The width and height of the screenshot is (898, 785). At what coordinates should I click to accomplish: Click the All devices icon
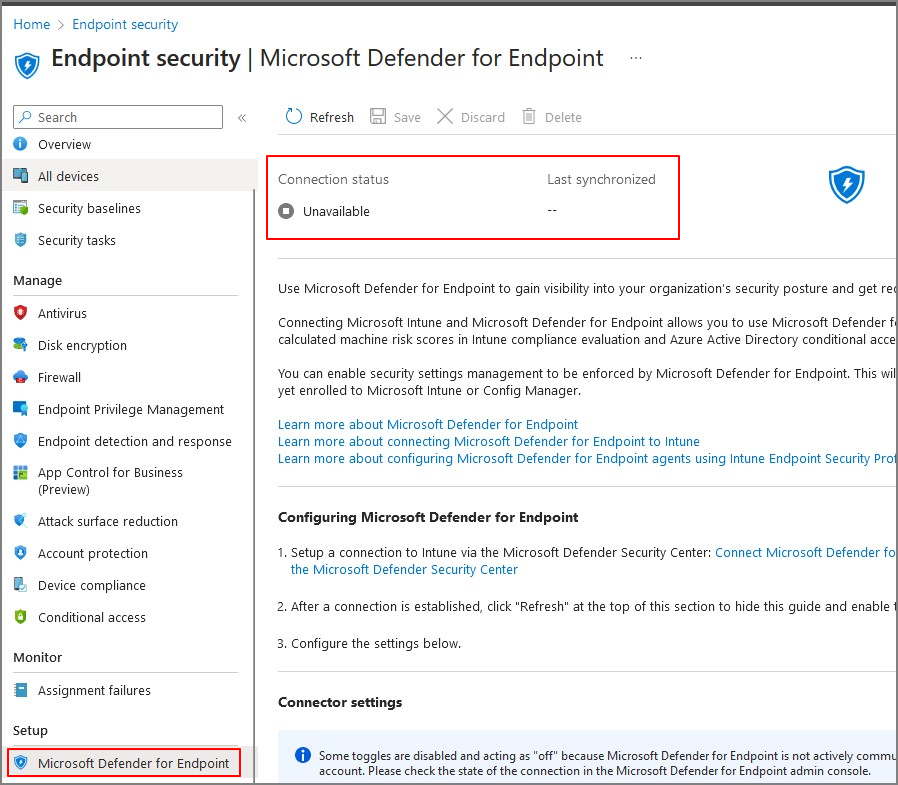tap(20, 175)
